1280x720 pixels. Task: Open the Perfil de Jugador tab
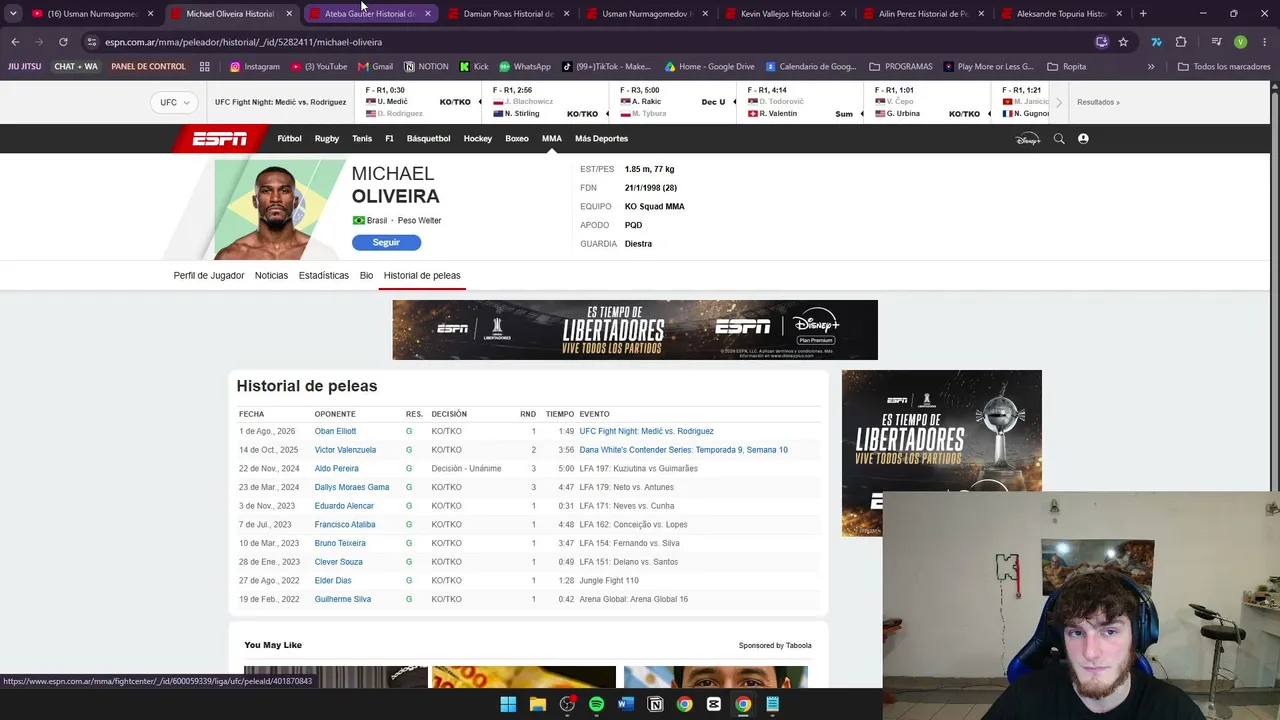[x=209, y=275]
